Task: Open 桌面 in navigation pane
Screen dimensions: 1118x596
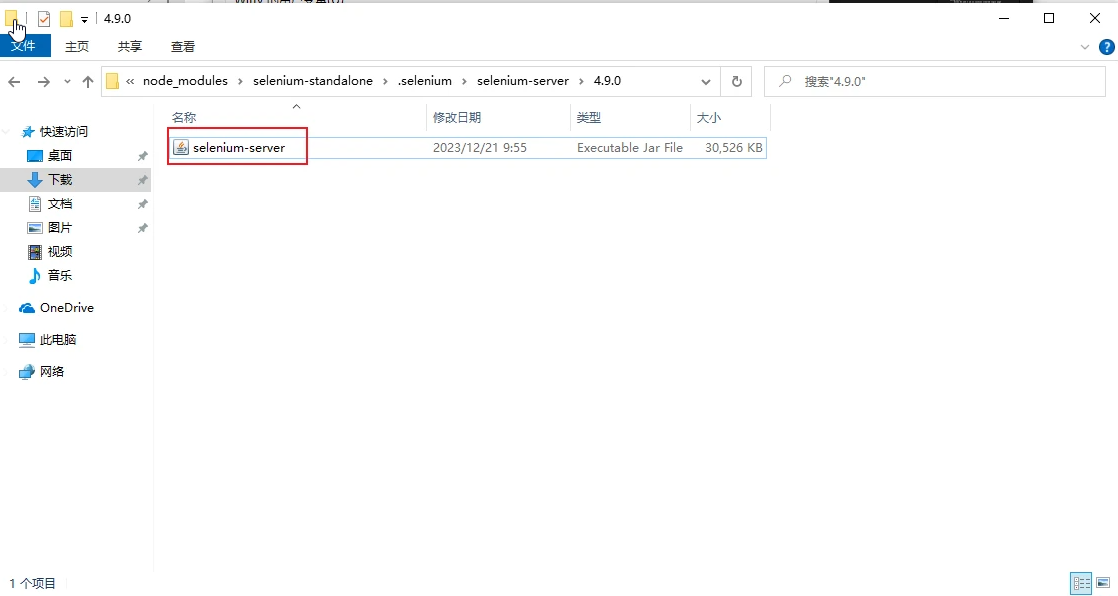Action: tap(60, 155)
